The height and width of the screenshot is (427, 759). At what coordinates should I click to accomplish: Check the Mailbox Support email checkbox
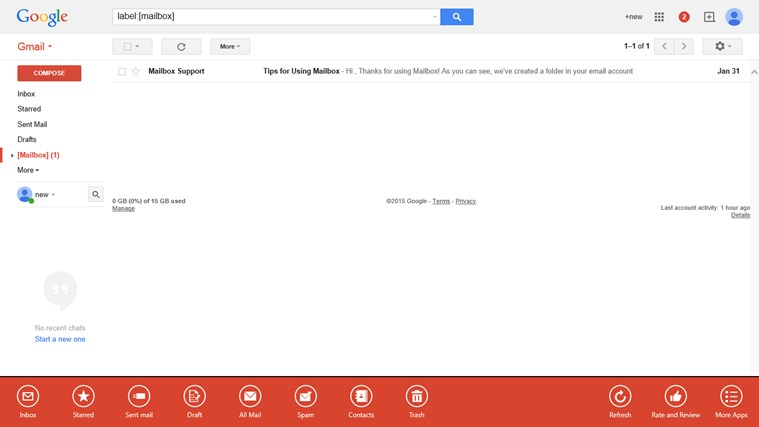[x=122, y=72]
